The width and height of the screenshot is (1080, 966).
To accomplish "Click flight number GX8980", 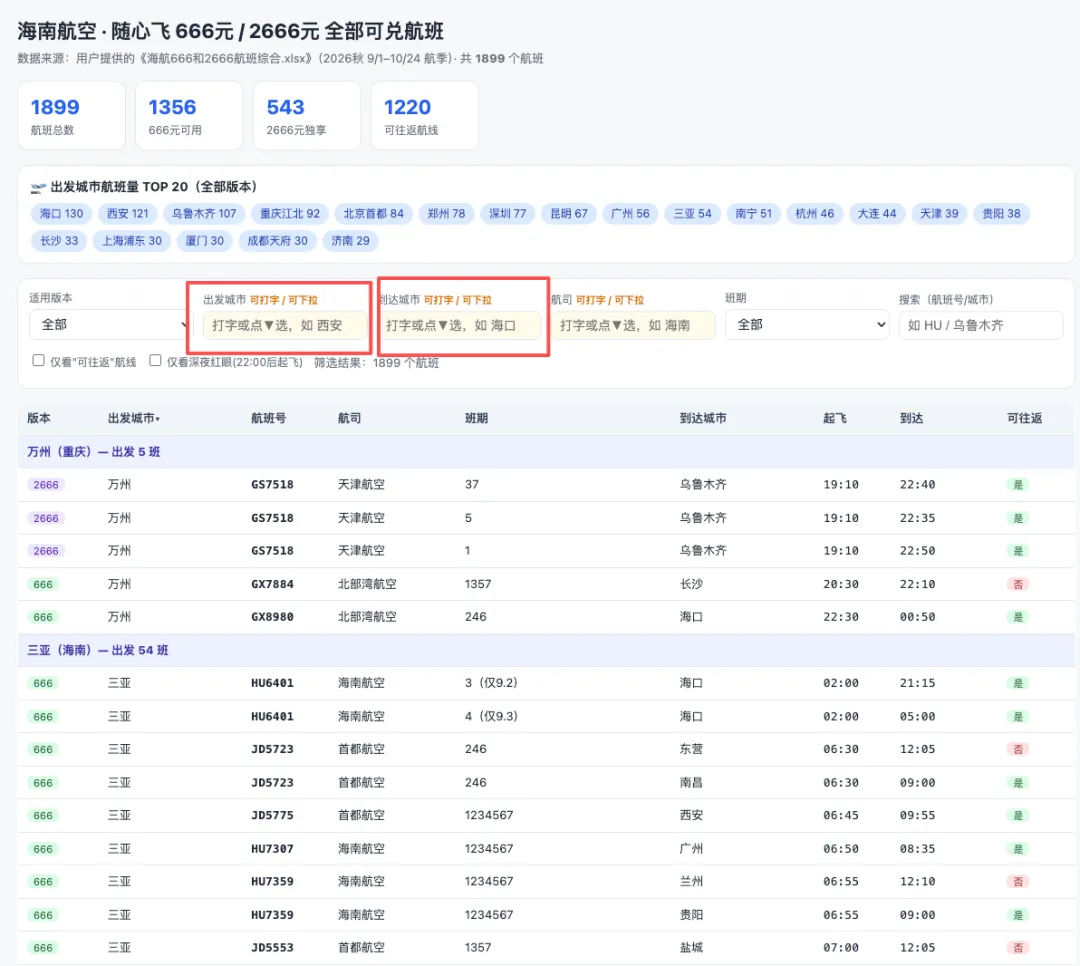I will click(x=272, y=617).
